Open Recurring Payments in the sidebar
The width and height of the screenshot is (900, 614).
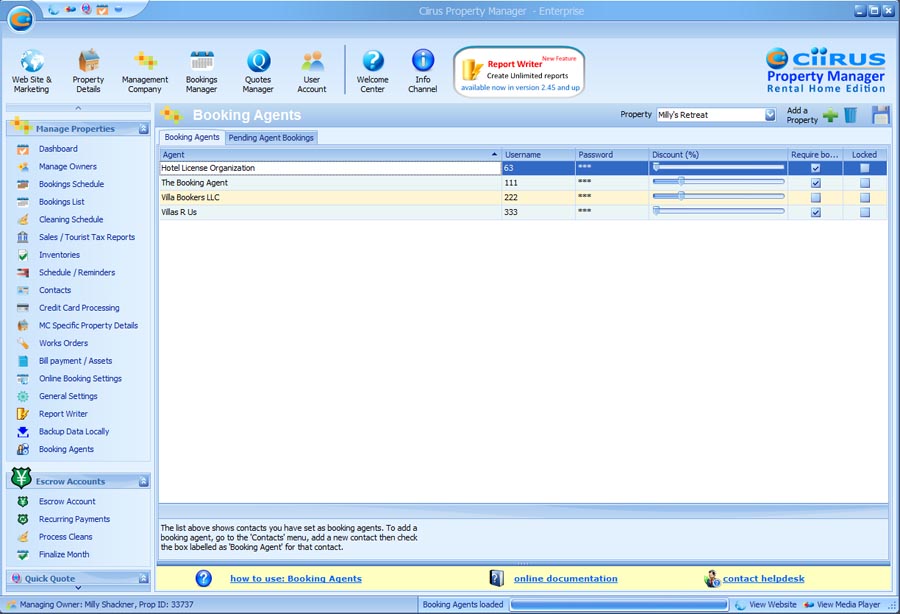(x=74, y=519)
